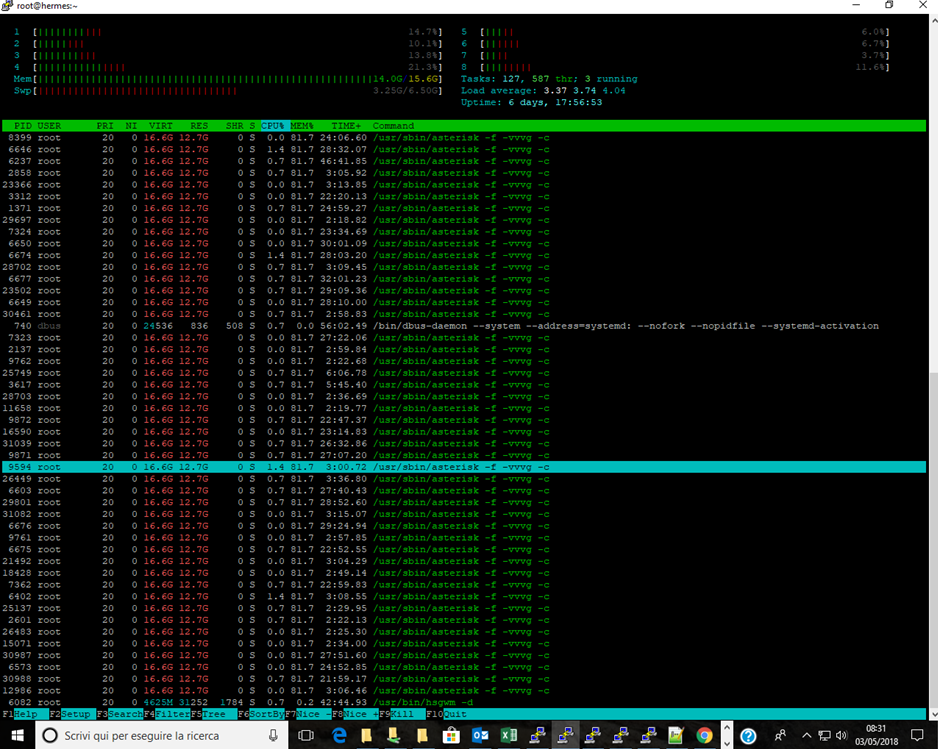Open the network icon in the system tray
Image resolution: width=938 pixels, height=749 pixels.
[824, 735]
